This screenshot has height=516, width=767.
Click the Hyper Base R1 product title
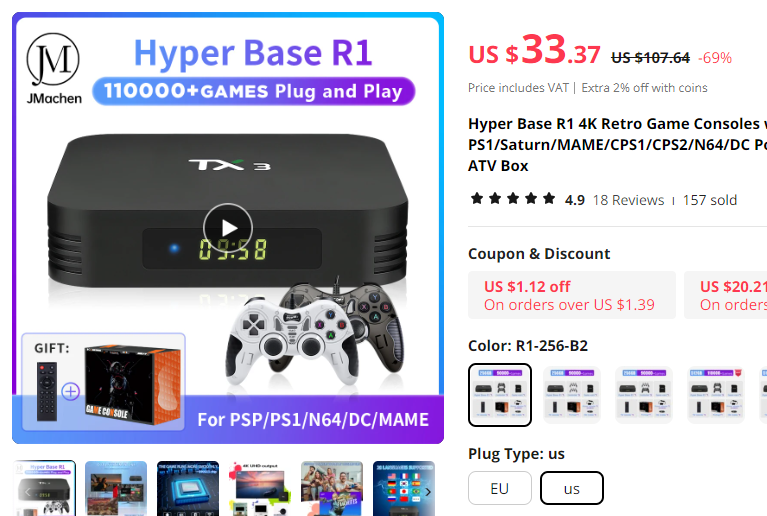pyautogui.click(x=617, y=145)
